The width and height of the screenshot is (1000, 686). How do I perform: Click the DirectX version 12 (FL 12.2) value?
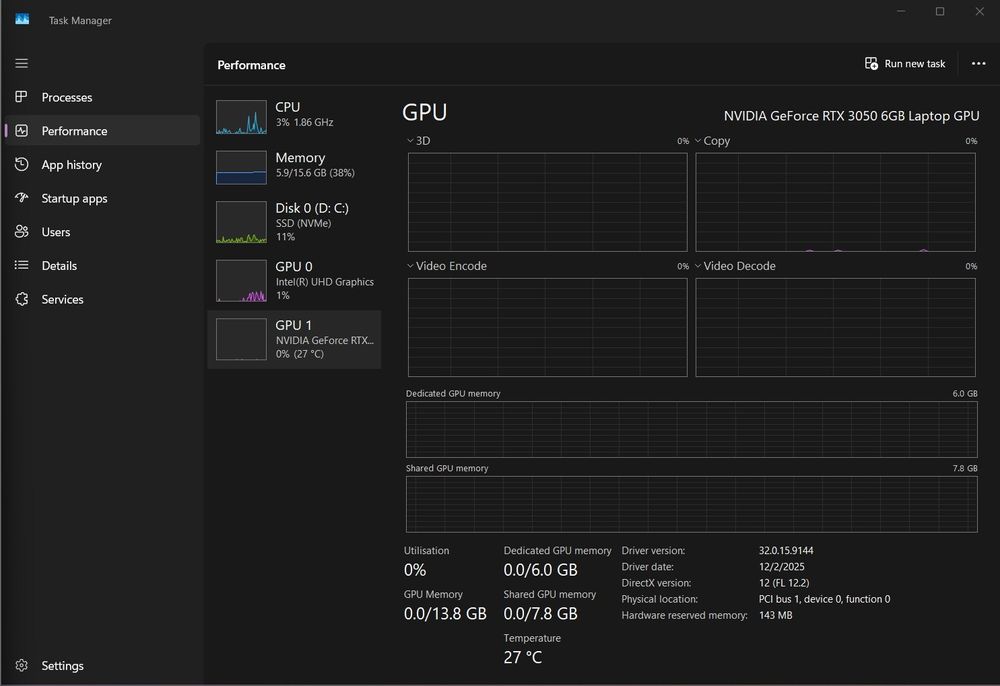[x=784, y=583]
